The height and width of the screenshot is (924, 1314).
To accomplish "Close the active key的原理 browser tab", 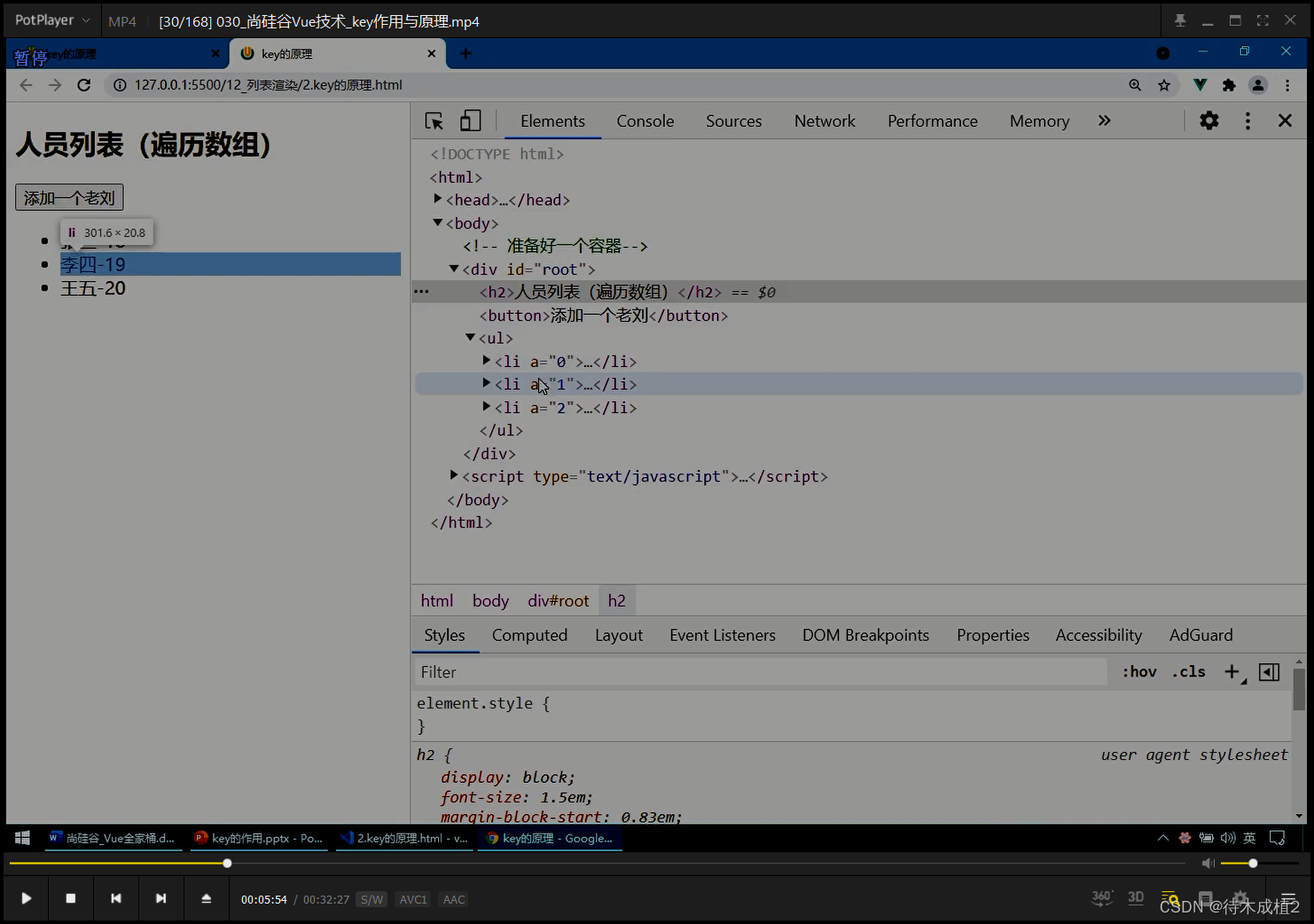I will (x=432, y=53).
